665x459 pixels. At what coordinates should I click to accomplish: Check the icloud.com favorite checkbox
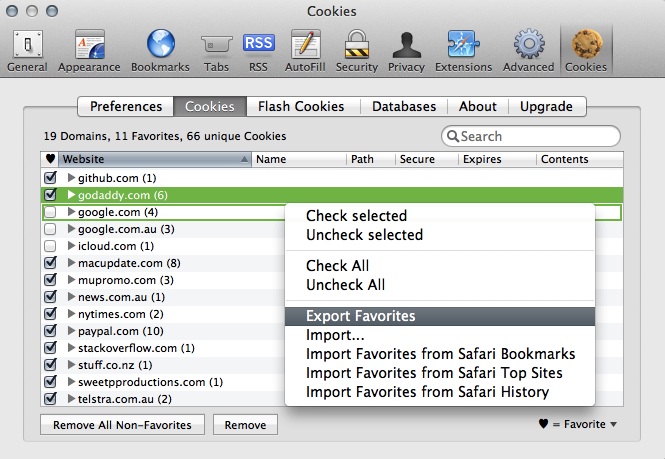50,246
